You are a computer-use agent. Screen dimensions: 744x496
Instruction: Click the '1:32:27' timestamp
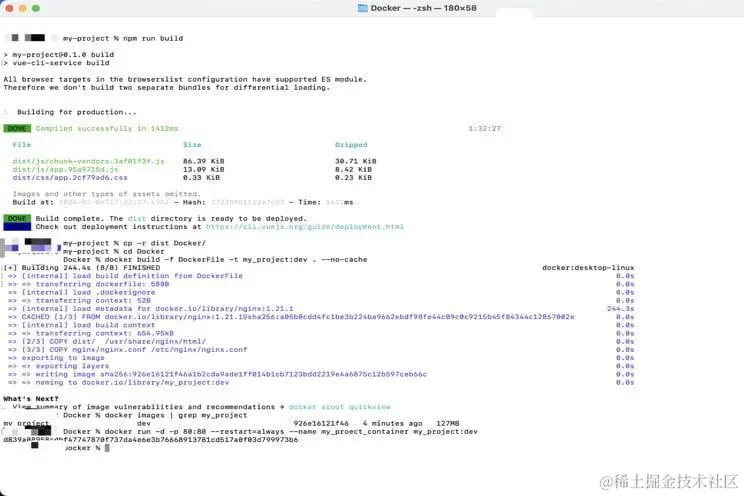(x=484, y=128)
